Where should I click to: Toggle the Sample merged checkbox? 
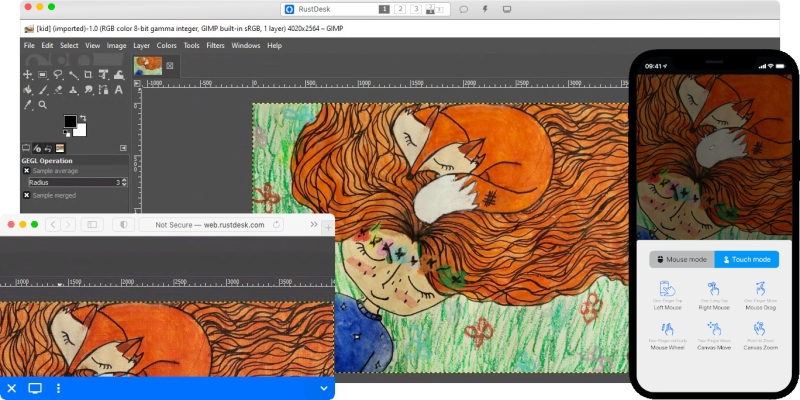27,195
